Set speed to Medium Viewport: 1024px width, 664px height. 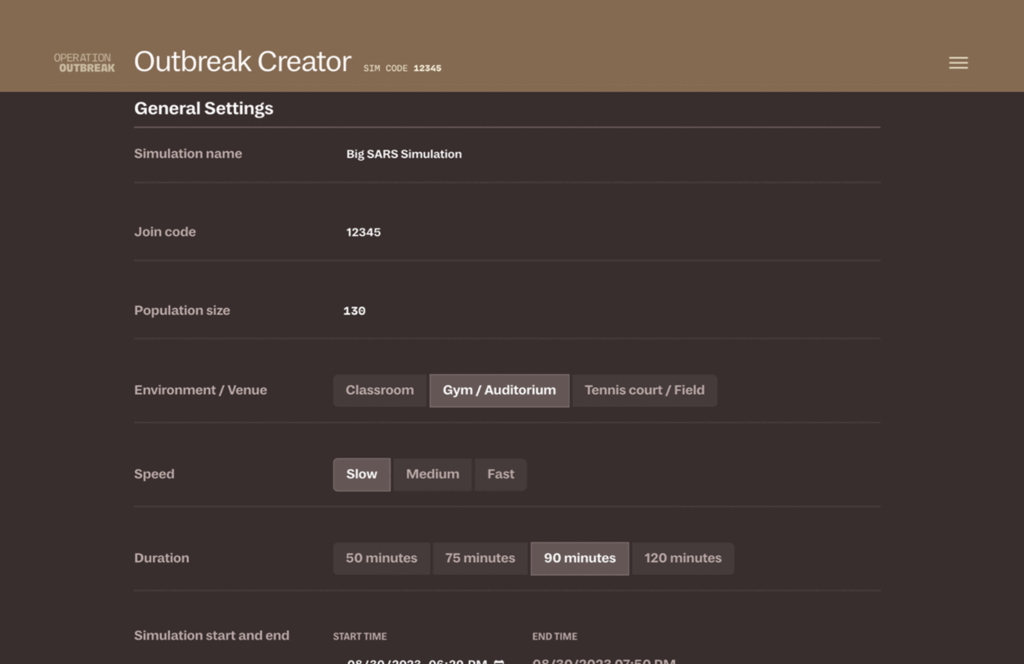(x=432, y=474)
